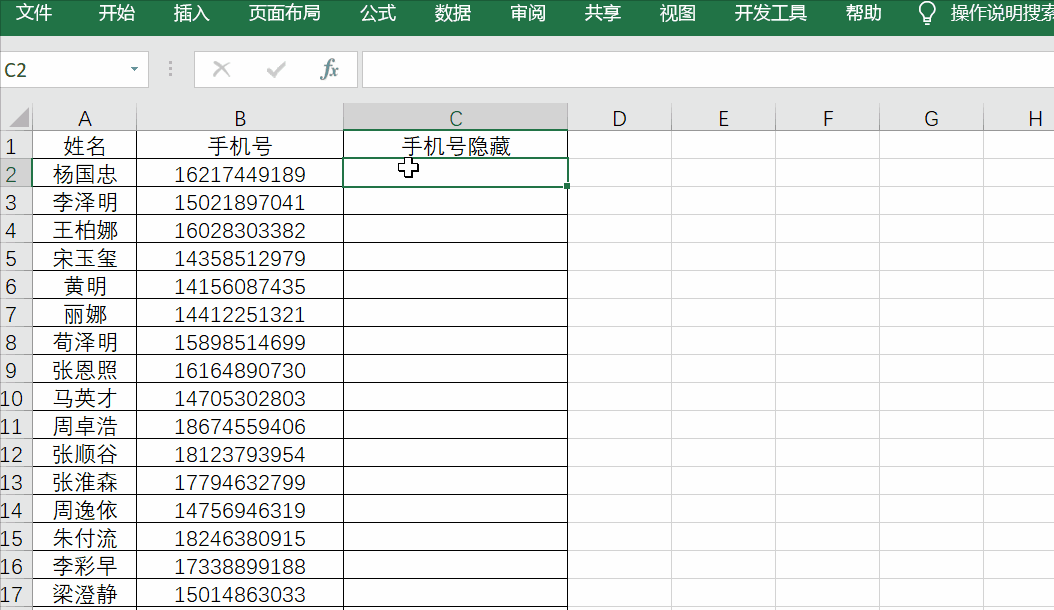Switch to the 视图 tab

click(678, 13)
